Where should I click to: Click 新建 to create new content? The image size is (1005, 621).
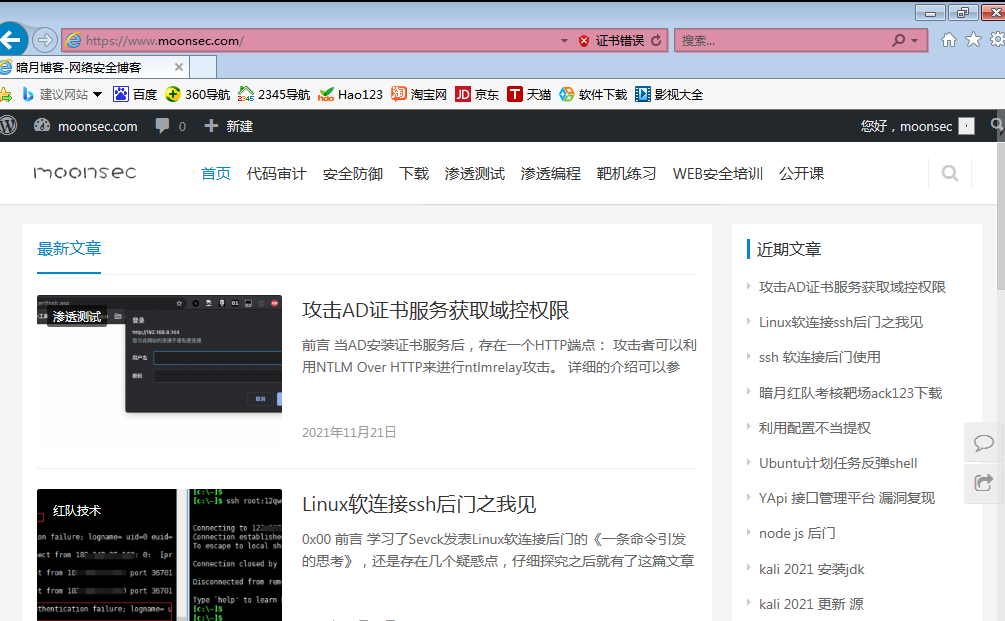point(229,126)
